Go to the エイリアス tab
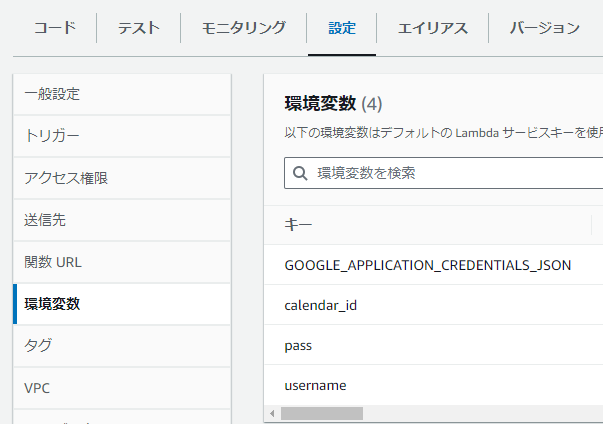 433,28
